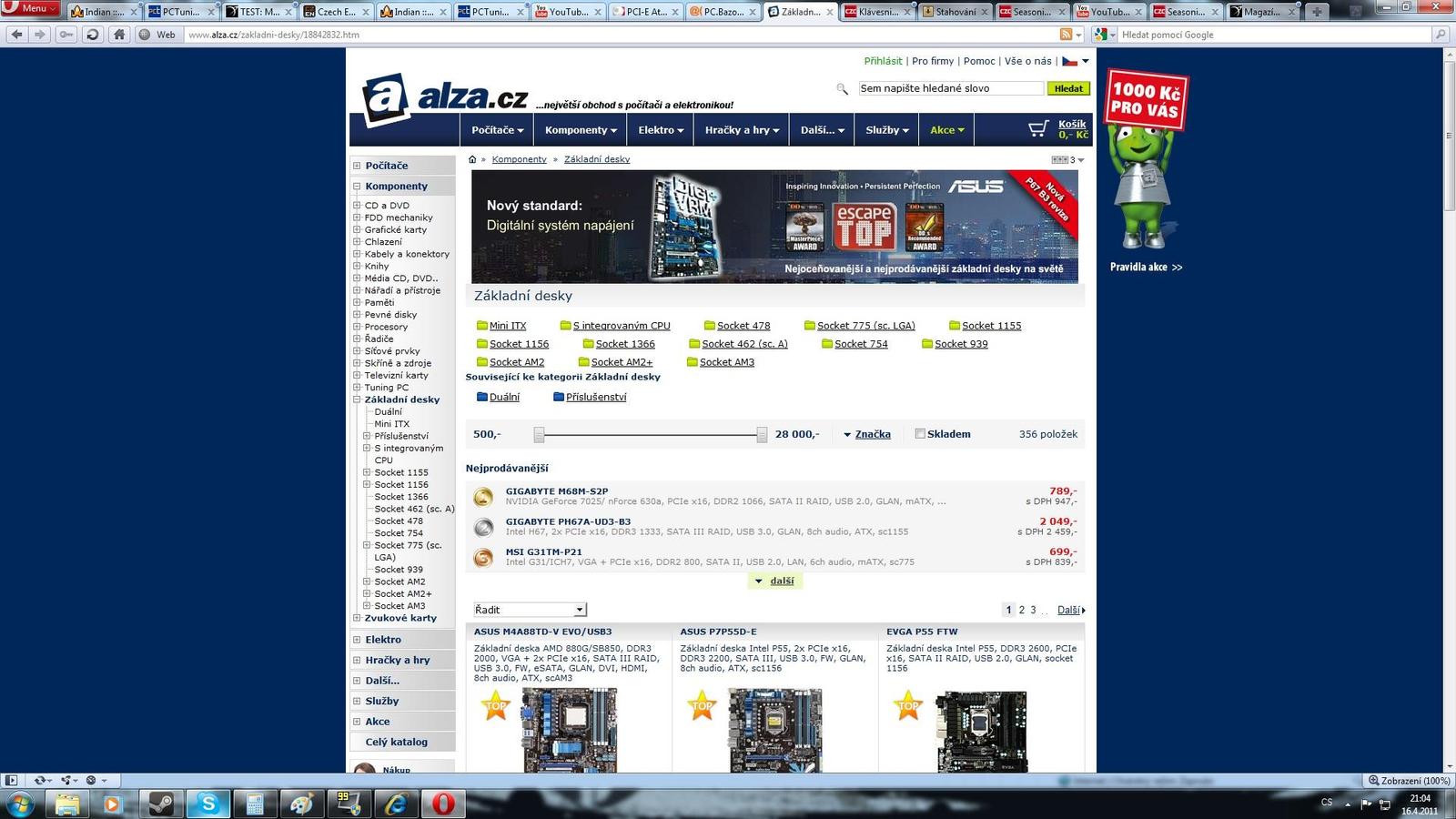Collapse the Základní desky tree node
1456x819 pixels.
pyautogui.click(x=357, y=399)
